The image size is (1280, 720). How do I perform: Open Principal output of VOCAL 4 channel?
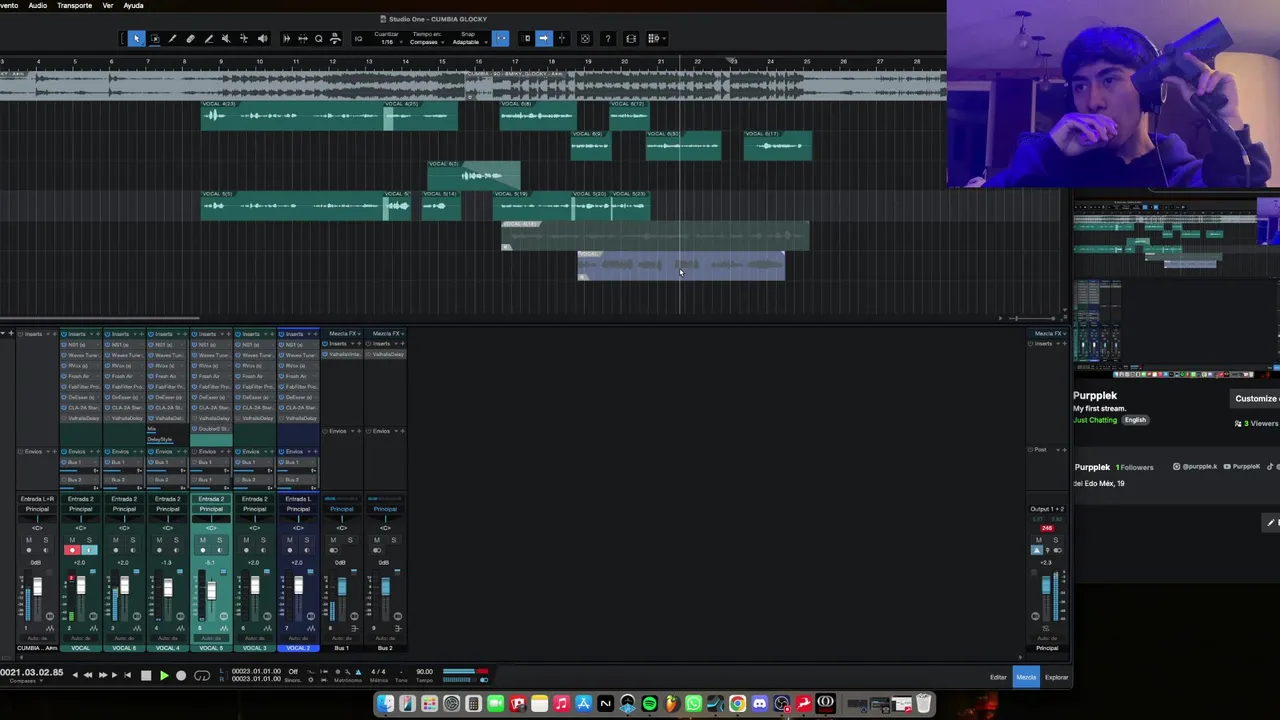click(167, 509)
